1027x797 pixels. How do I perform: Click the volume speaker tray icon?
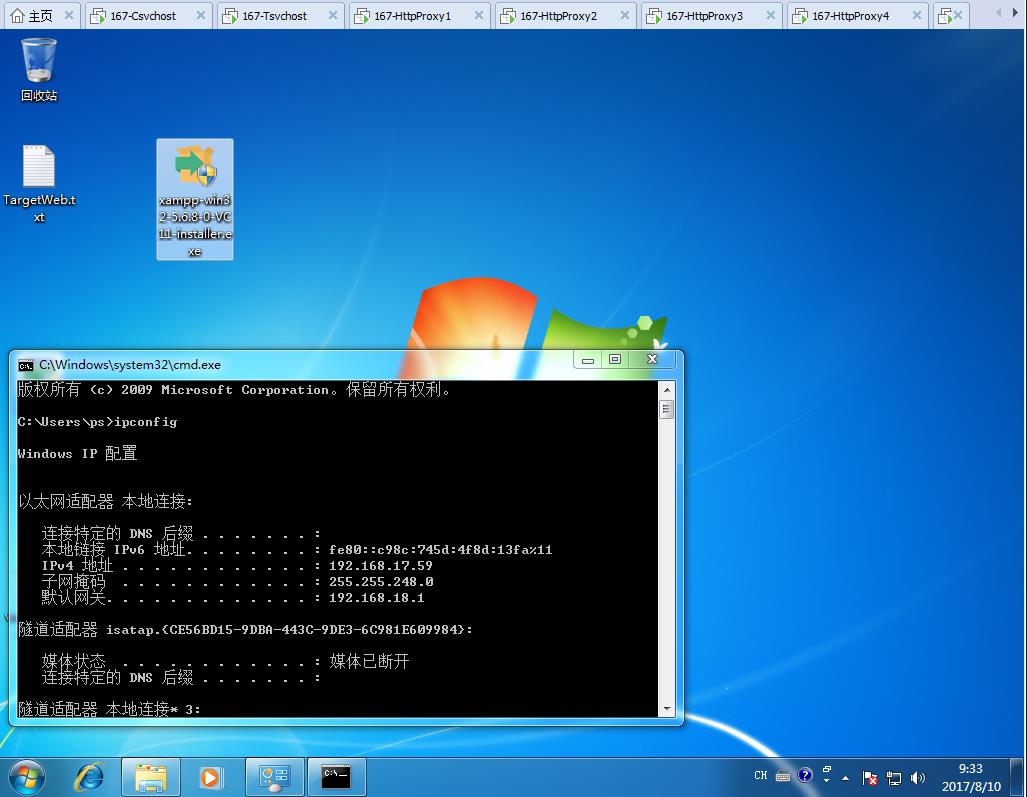[x=918, y=777]
